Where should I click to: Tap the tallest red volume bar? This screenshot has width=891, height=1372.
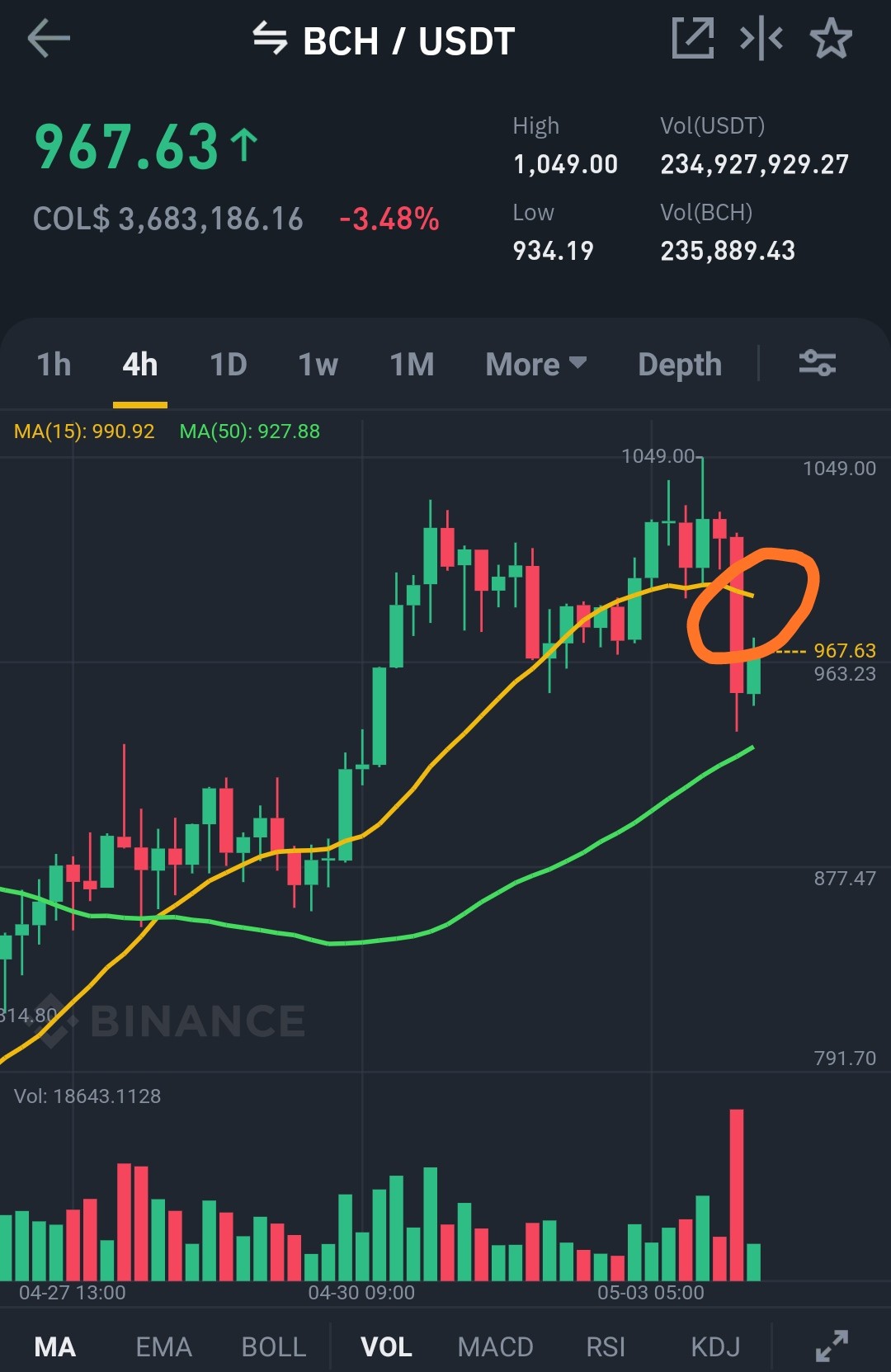click(x=737, y=1195)
